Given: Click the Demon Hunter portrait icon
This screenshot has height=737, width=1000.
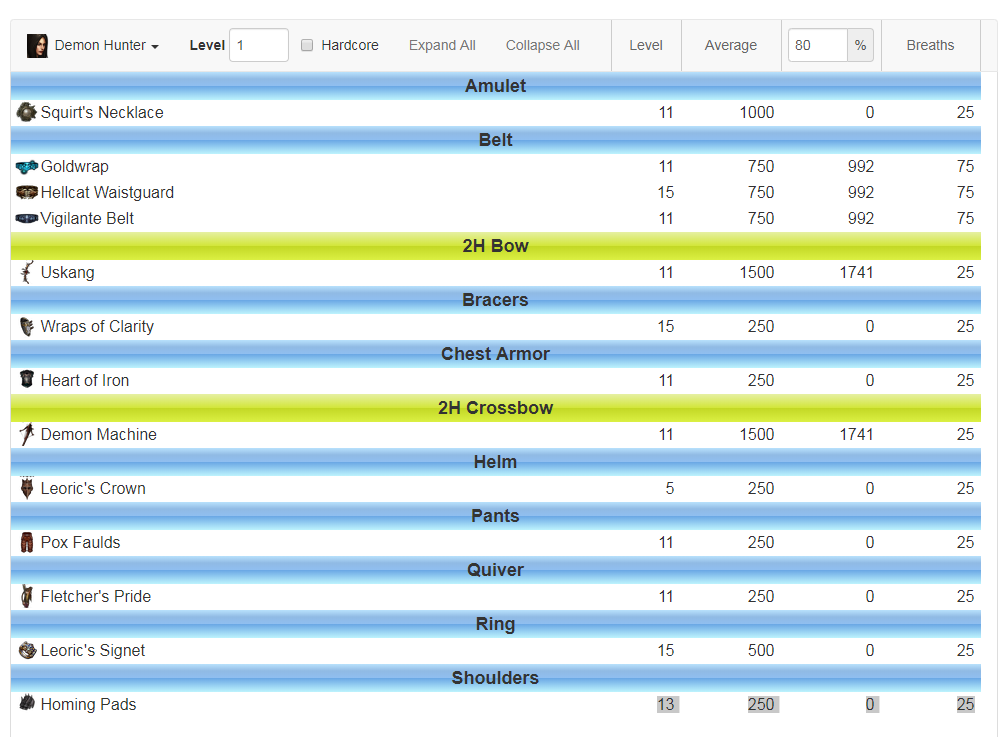Looking at the screenshot, I should click(37, 45).
